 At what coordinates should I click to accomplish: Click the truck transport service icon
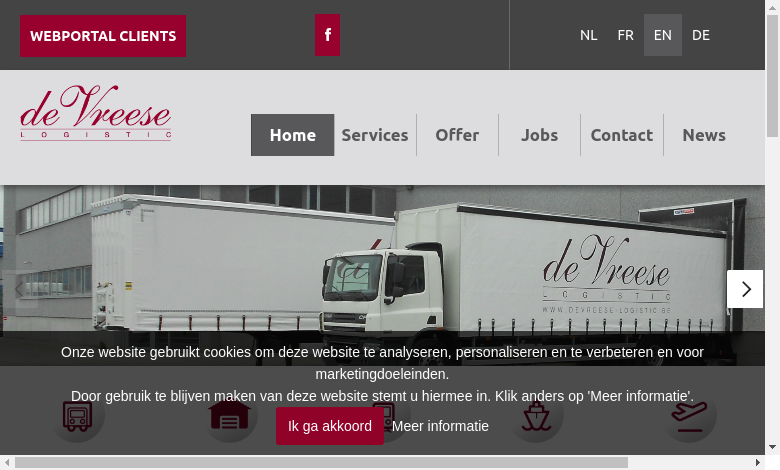pos(77,416)
